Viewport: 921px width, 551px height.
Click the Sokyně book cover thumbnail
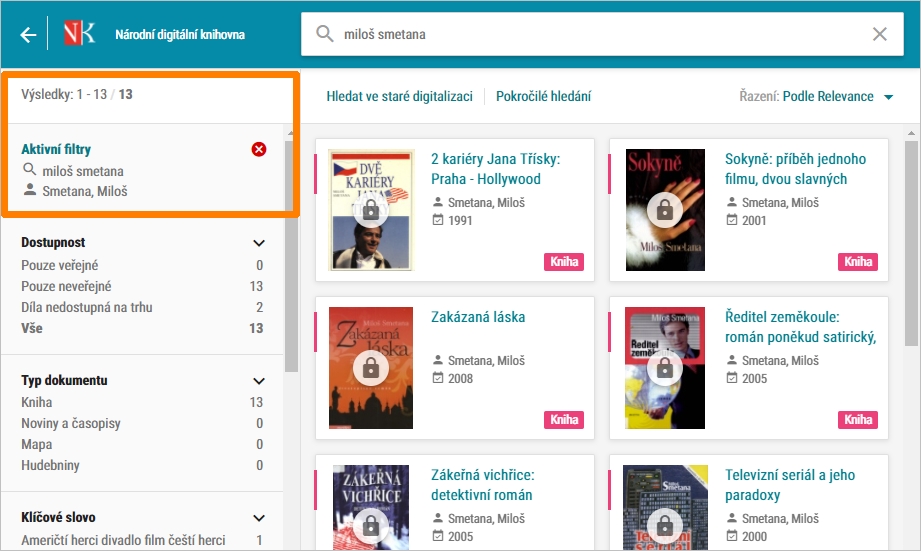tap(665, 210)
